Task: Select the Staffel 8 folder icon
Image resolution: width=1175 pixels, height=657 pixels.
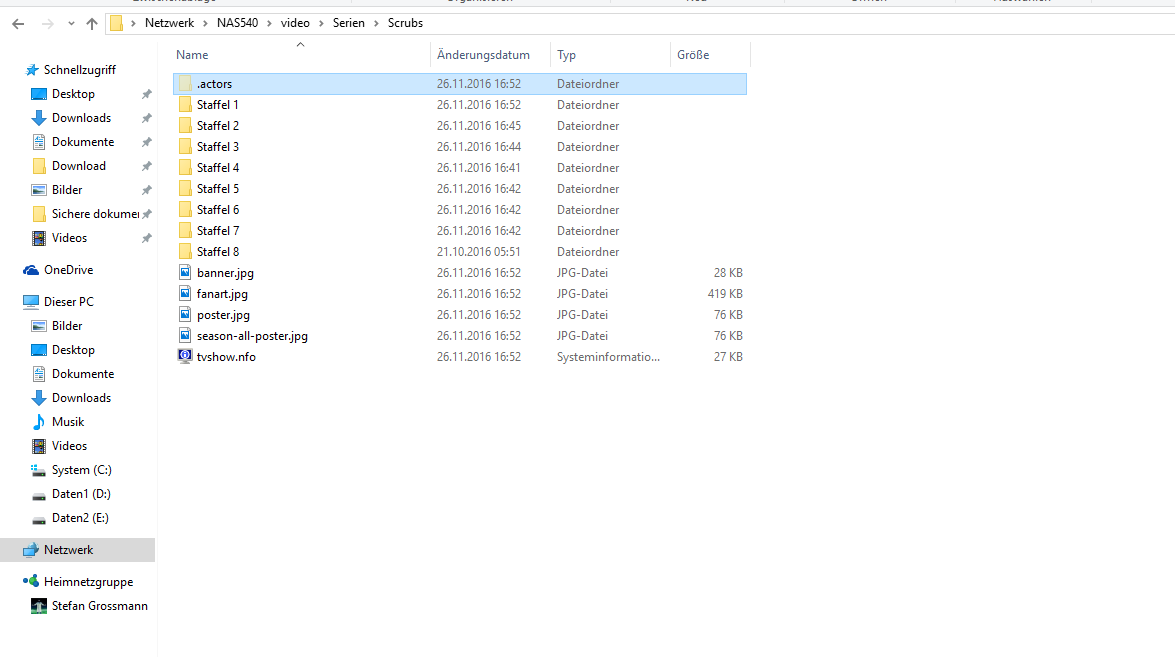Action: coord(185,251)
